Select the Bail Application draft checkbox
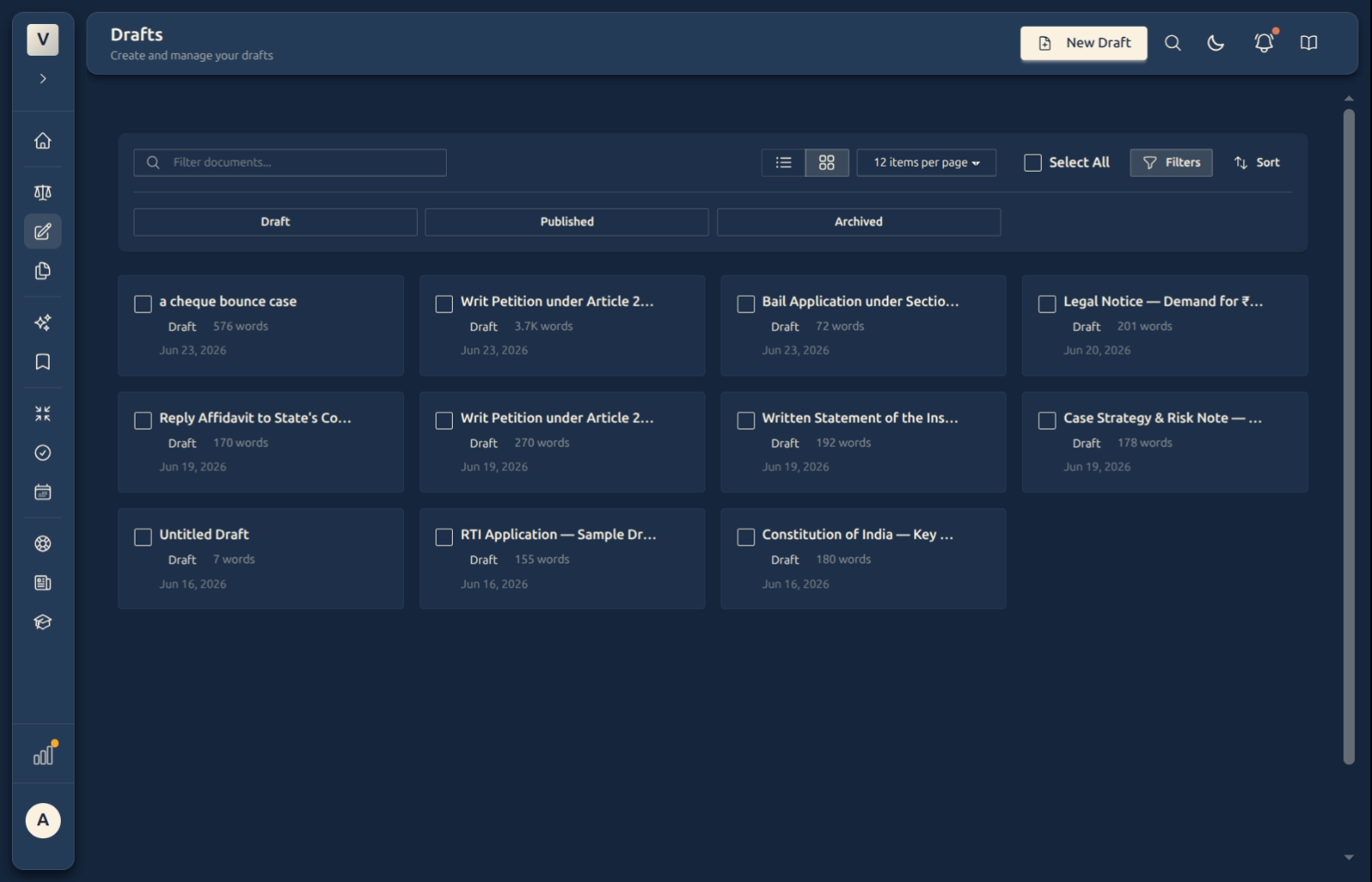 pos(746,305)
